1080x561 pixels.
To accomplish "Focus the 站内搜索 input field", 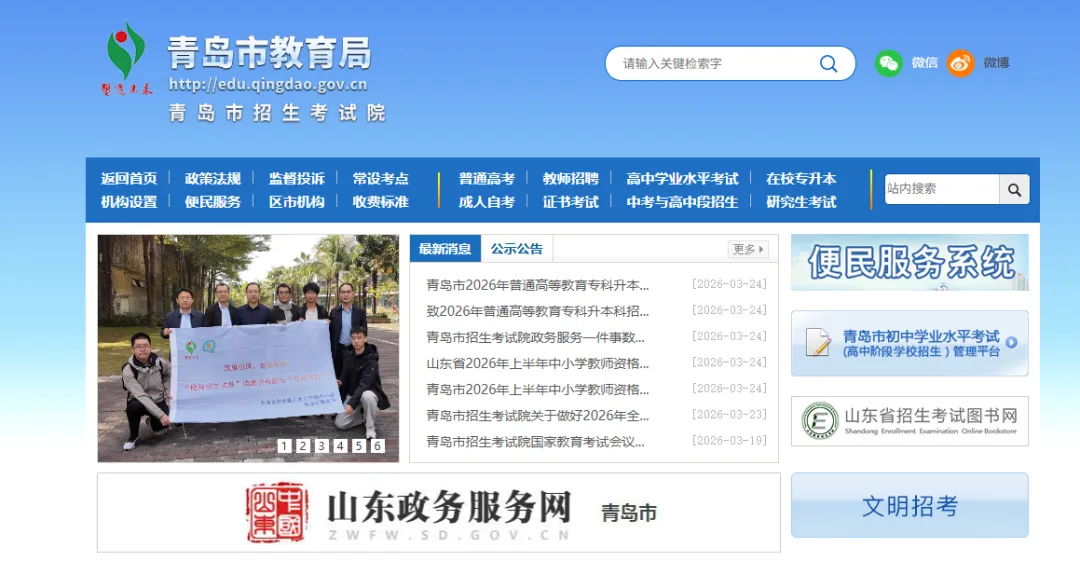I will click(942, 189).
